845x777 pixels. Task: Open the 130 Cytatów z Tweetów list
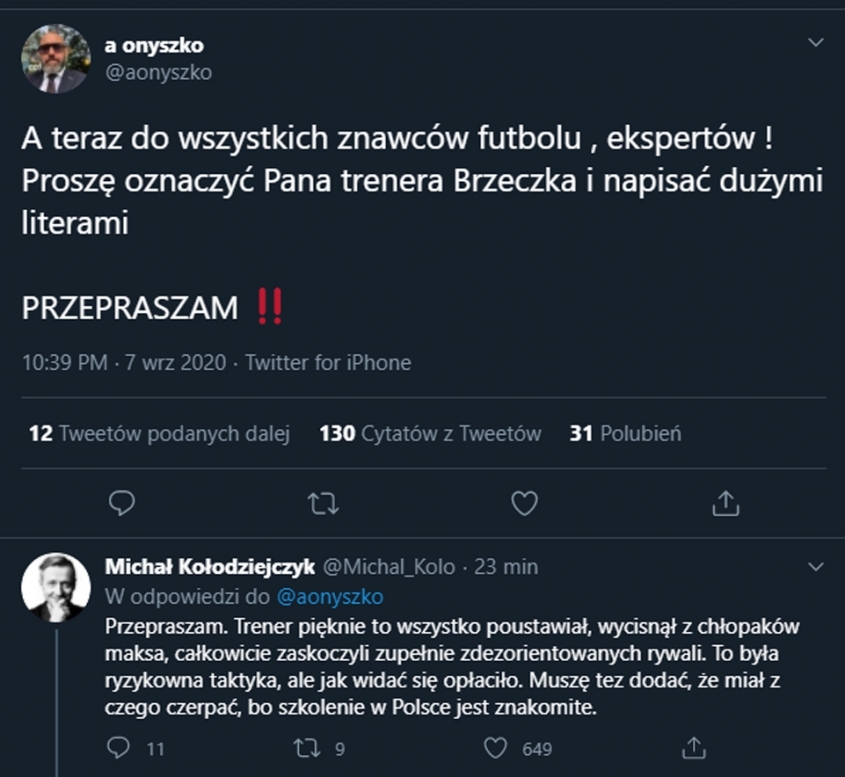click(430, 433)
